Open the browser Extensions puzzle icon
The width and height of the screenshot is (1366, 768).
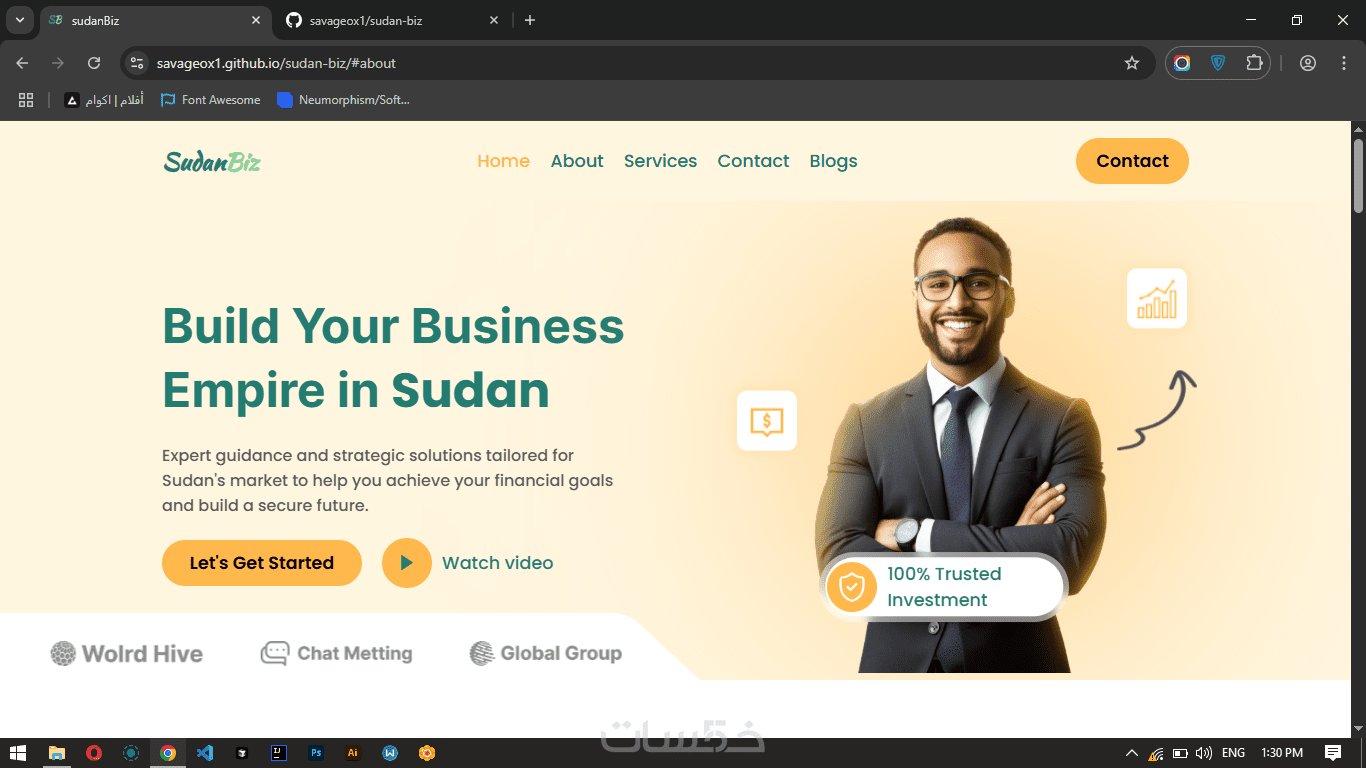[1254, 63]
